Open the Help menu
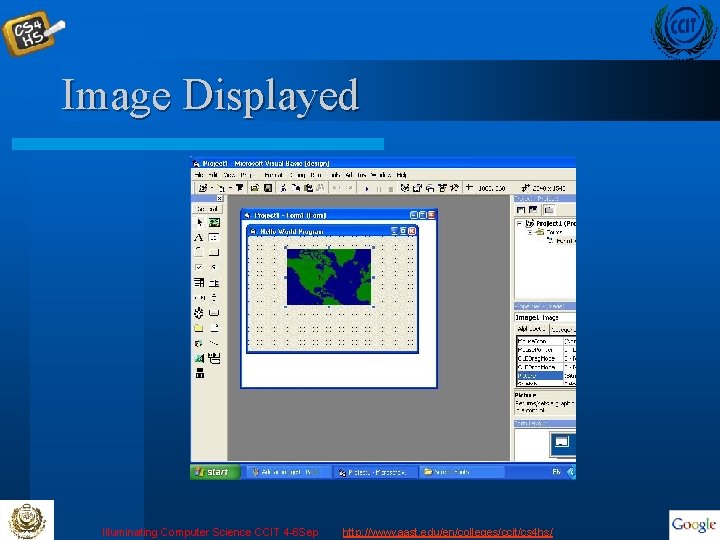This screenshot has width=720, height=540. point(401,175)
